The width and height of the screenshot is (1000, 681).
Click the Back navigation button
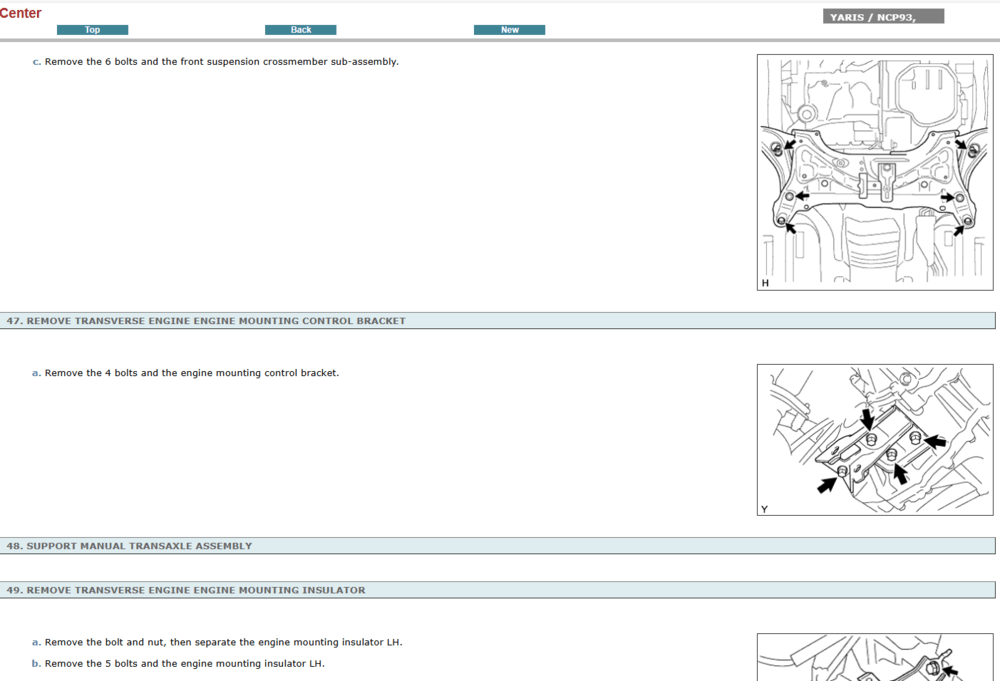coord(300,29)
